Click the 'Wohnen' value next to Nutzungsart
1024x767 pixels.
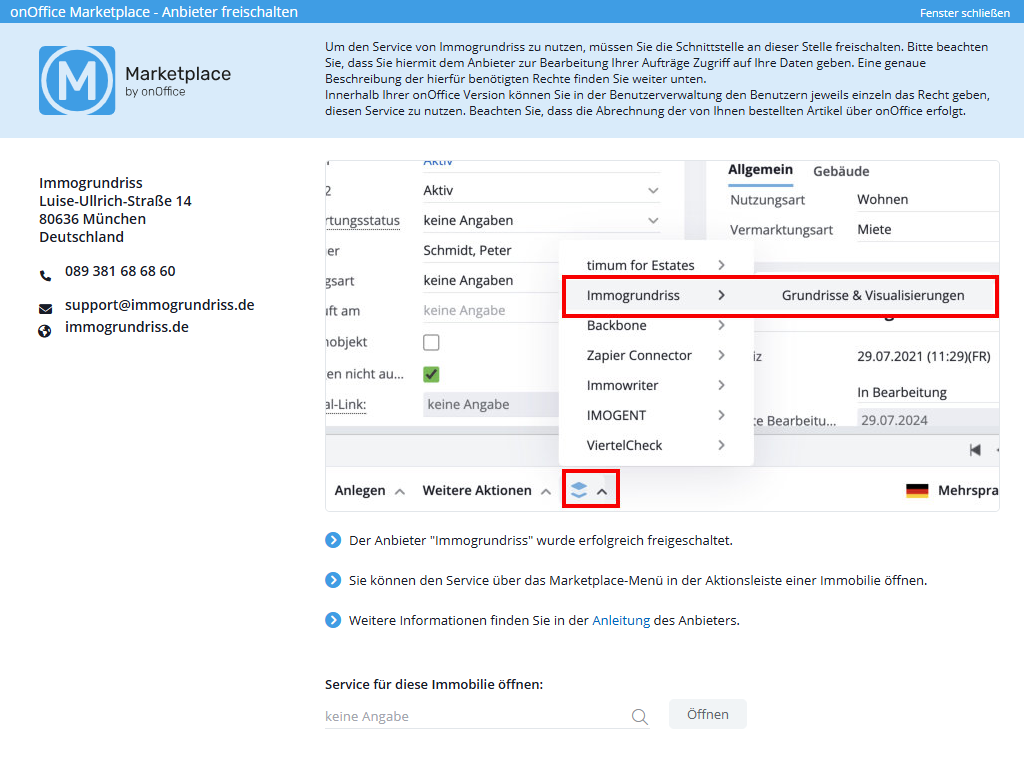tap(882, 200)
